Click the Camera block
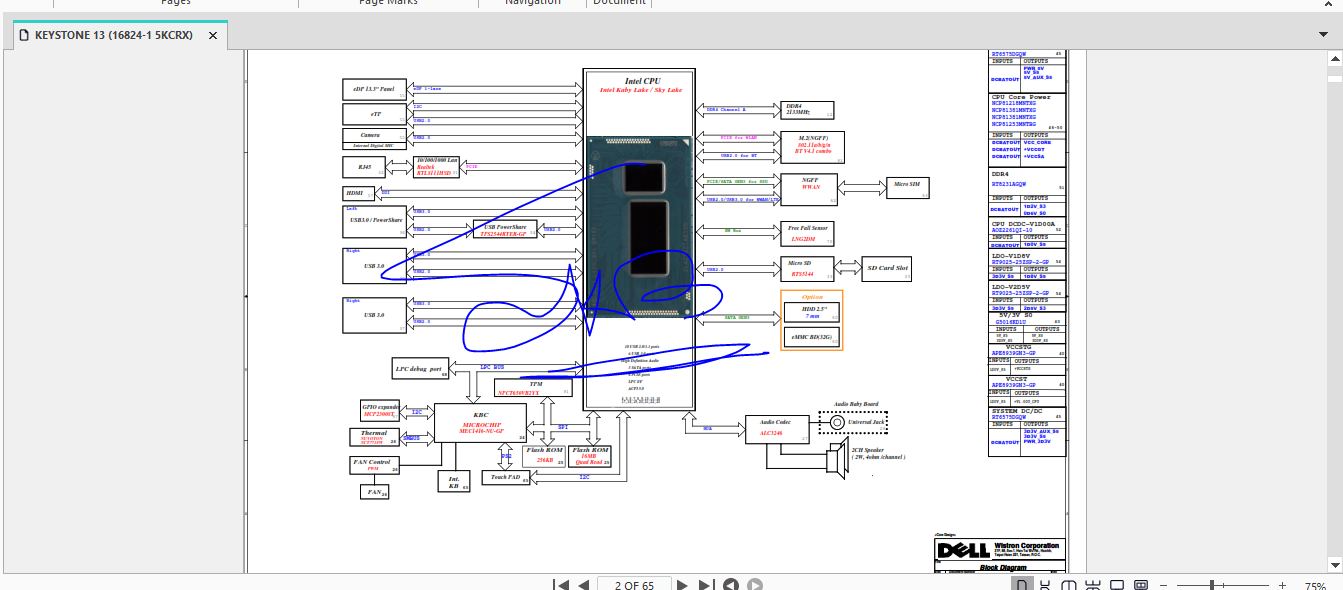The image size is (1343, 590). tap(374, 139)
